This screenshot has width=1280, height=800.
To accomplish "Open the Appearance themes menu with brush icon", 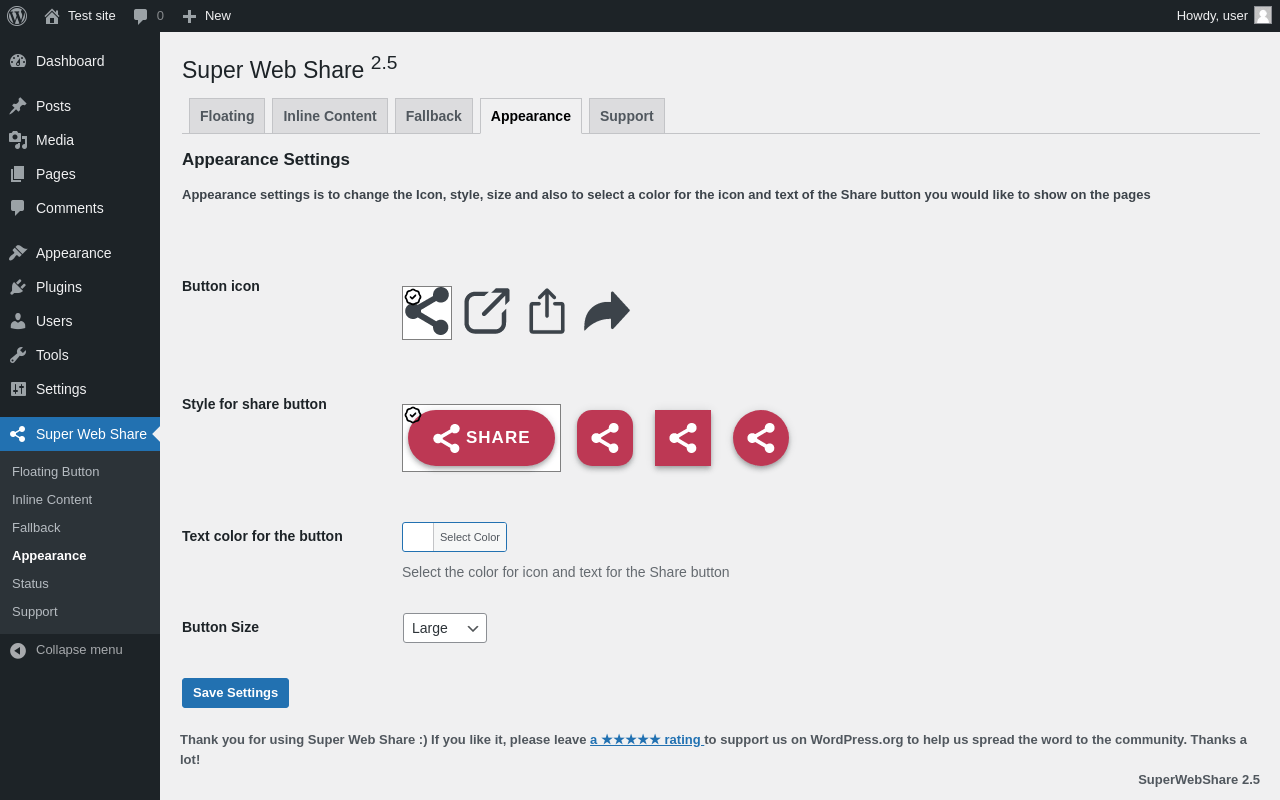I will [80, 253].
